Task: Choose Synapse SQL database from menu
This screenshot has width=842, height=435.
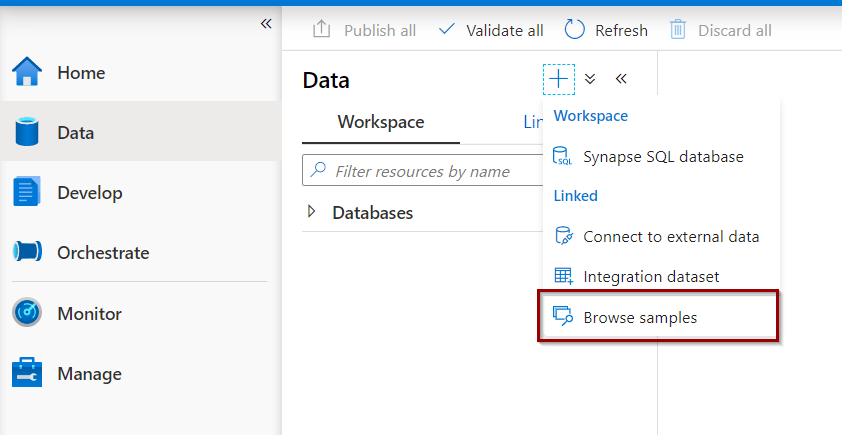Action: [661, 156]
